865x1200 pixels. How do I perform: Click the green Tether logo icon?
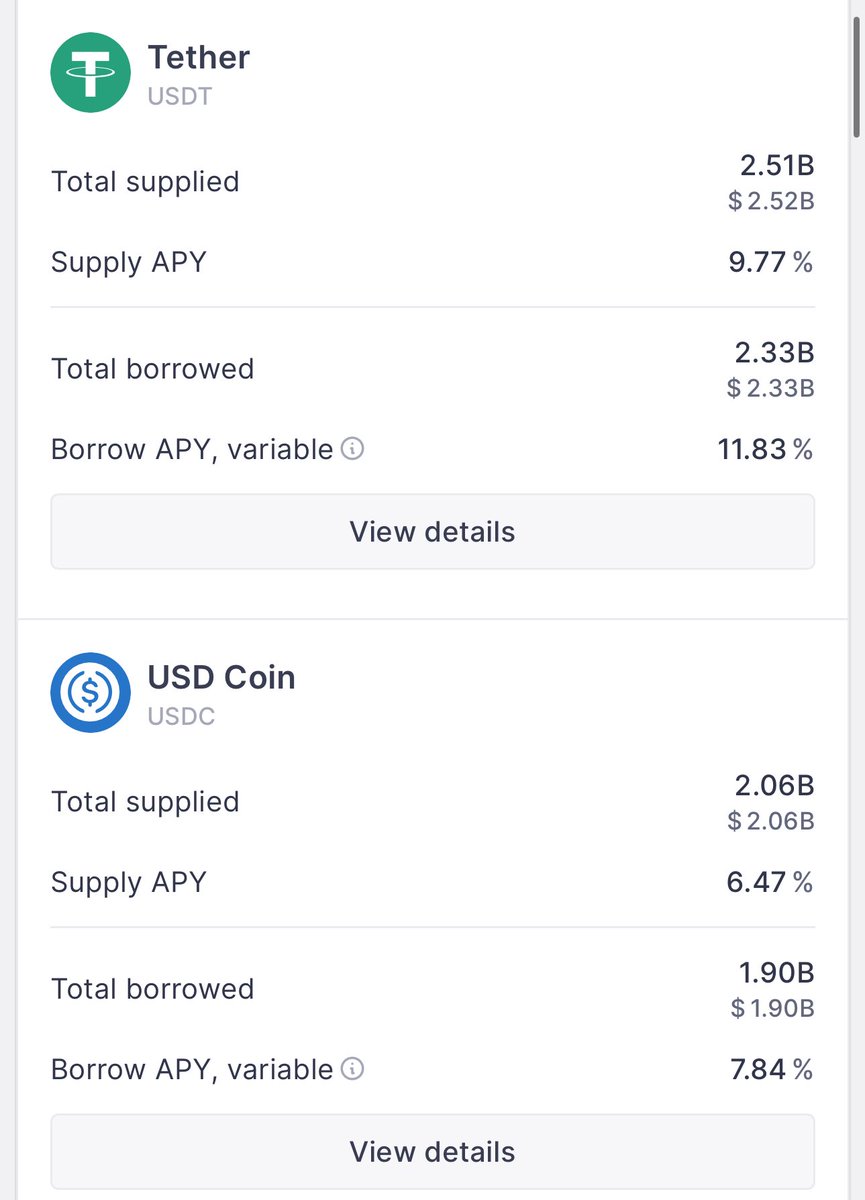point(91,73)
